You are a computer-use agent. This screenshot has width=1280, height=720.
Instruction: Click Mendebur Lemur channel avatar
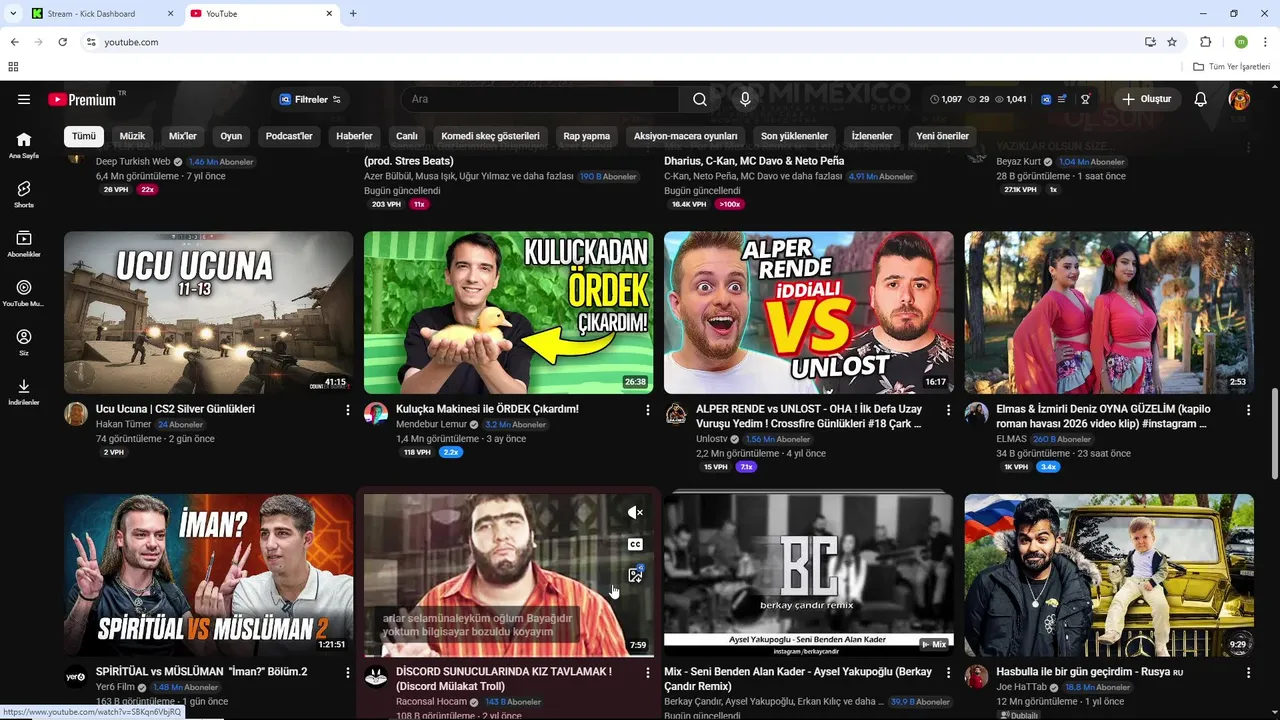376,414
